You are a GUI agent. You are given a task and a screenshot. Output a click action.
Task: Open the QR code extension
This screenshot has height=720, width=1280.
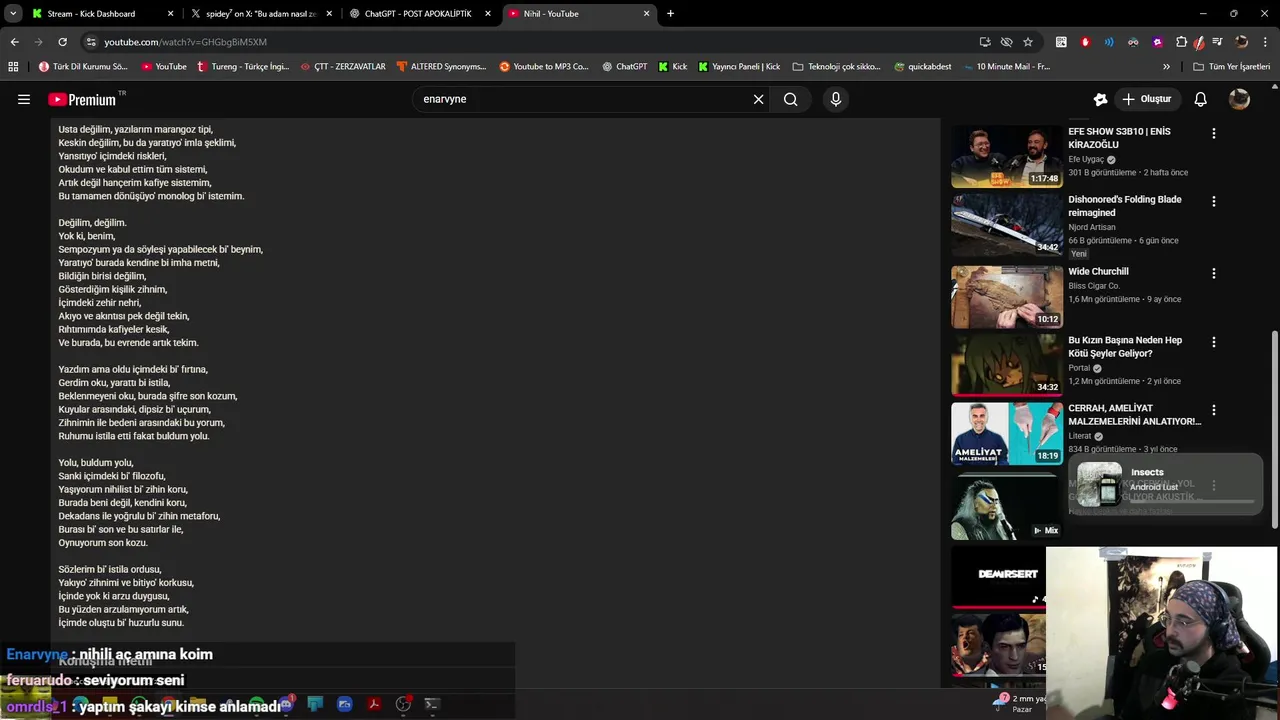point(1060,42)
